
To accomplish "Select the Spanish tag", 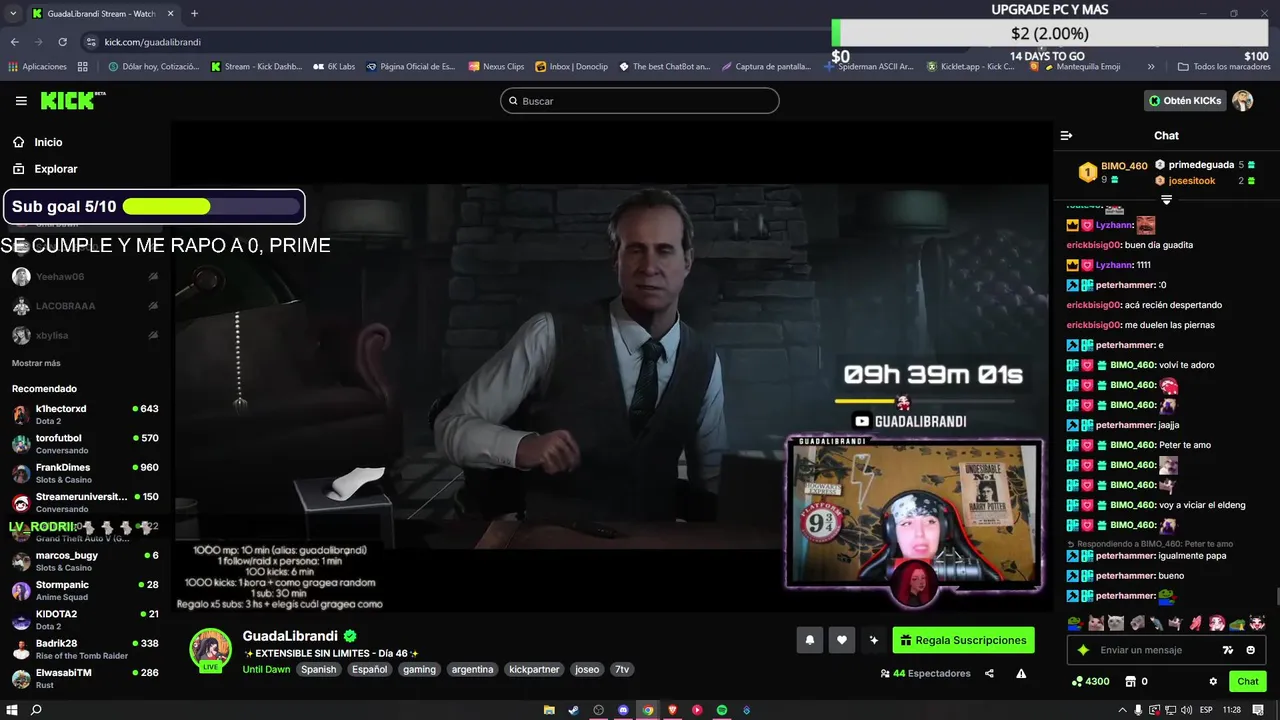I will coord(319,669).
